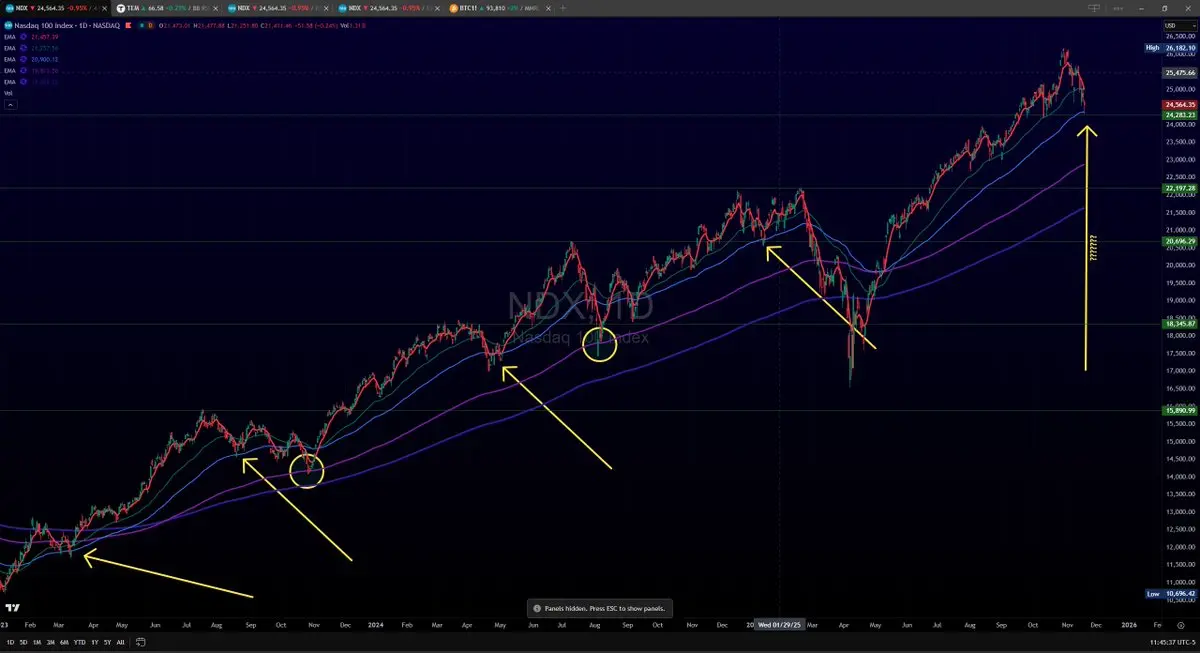
Task: Click the TradingView logo on the chart
Action: click(x=12, y=607)
